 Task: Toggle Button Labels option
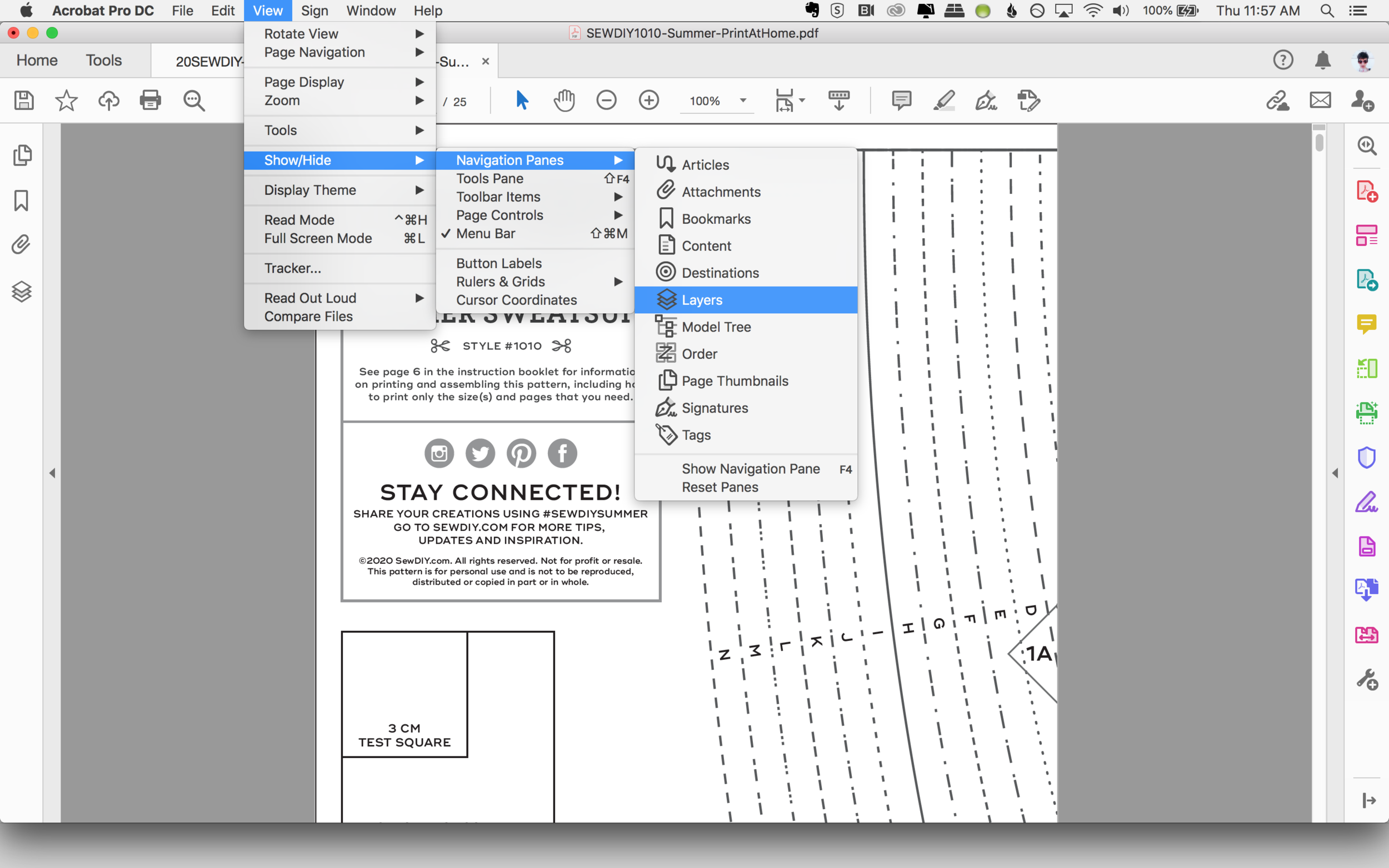pos(498,263)
